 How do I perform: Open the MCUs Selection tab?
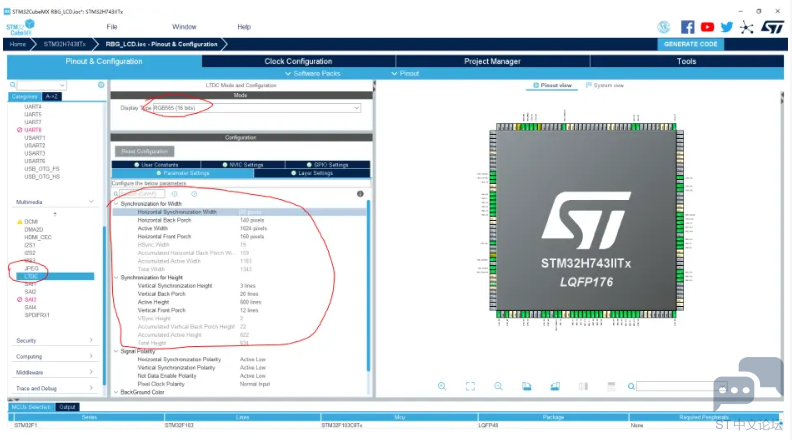click(x=31, y=407)
